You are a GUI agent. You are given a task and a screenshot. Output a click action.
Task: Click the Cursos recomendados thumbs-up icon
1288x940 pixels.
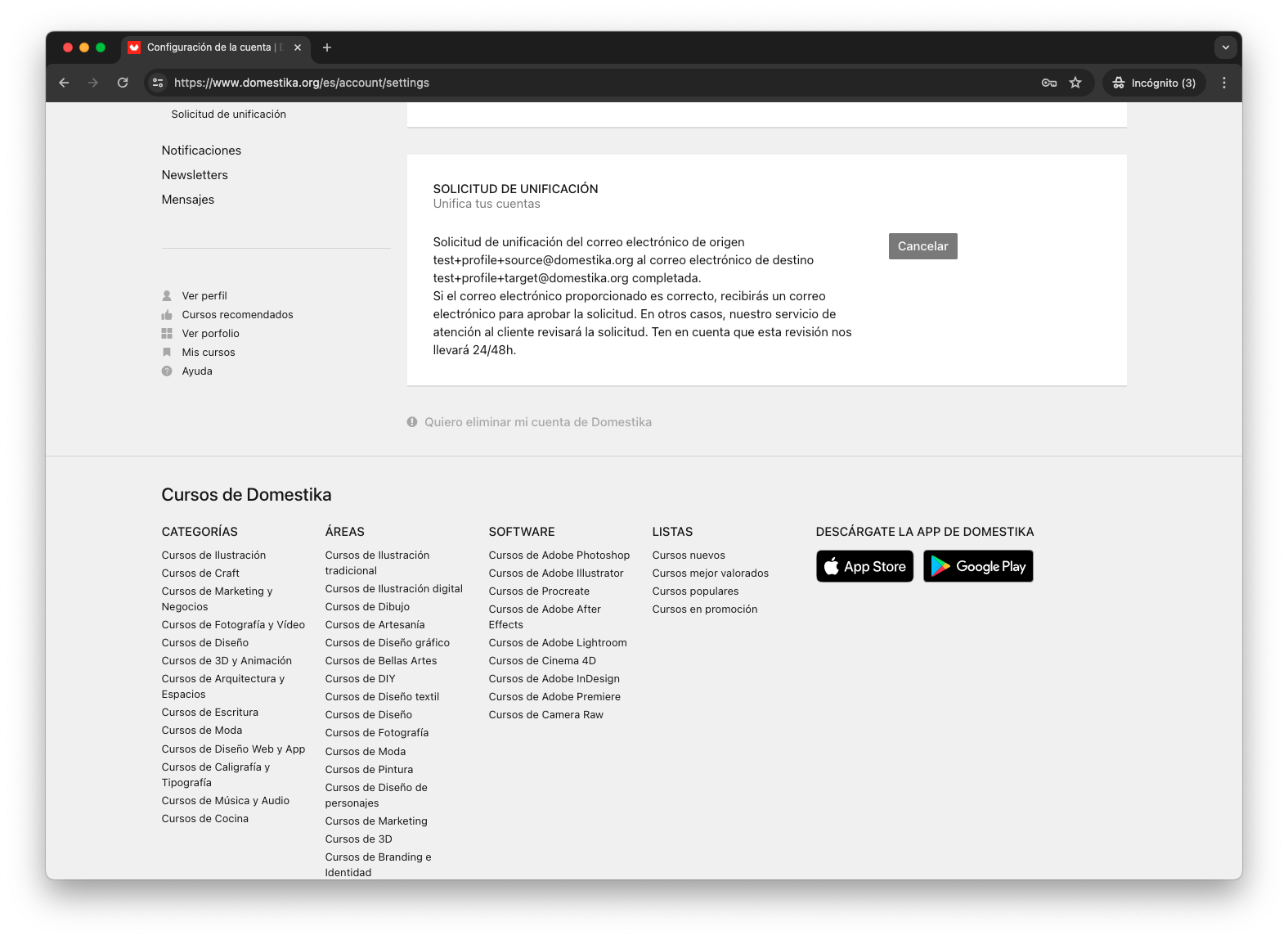coord(167,315)
